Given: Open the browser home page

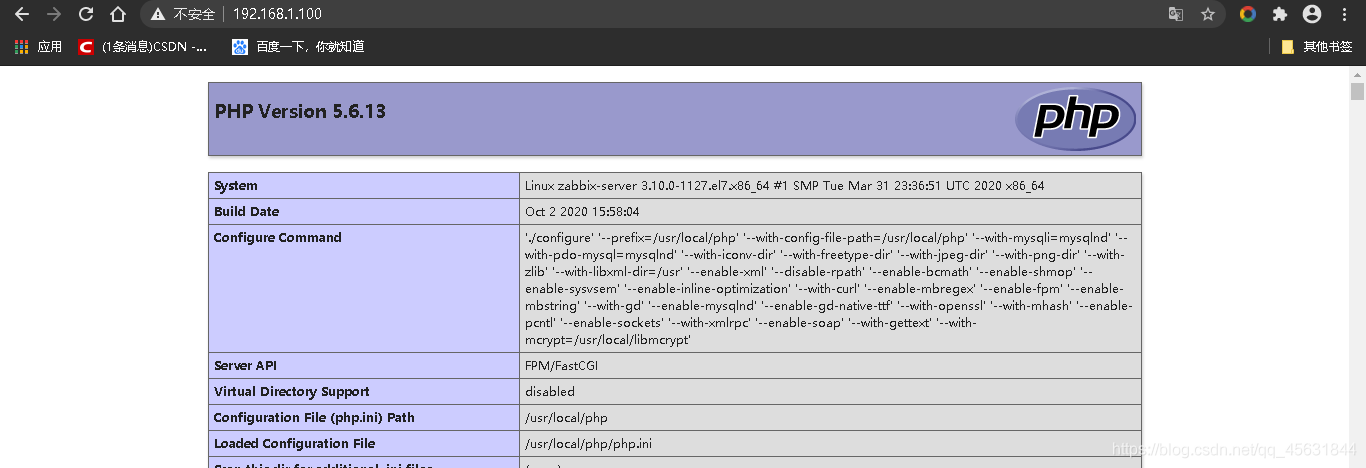Looking at the screenshot, I should pos(118,14).
